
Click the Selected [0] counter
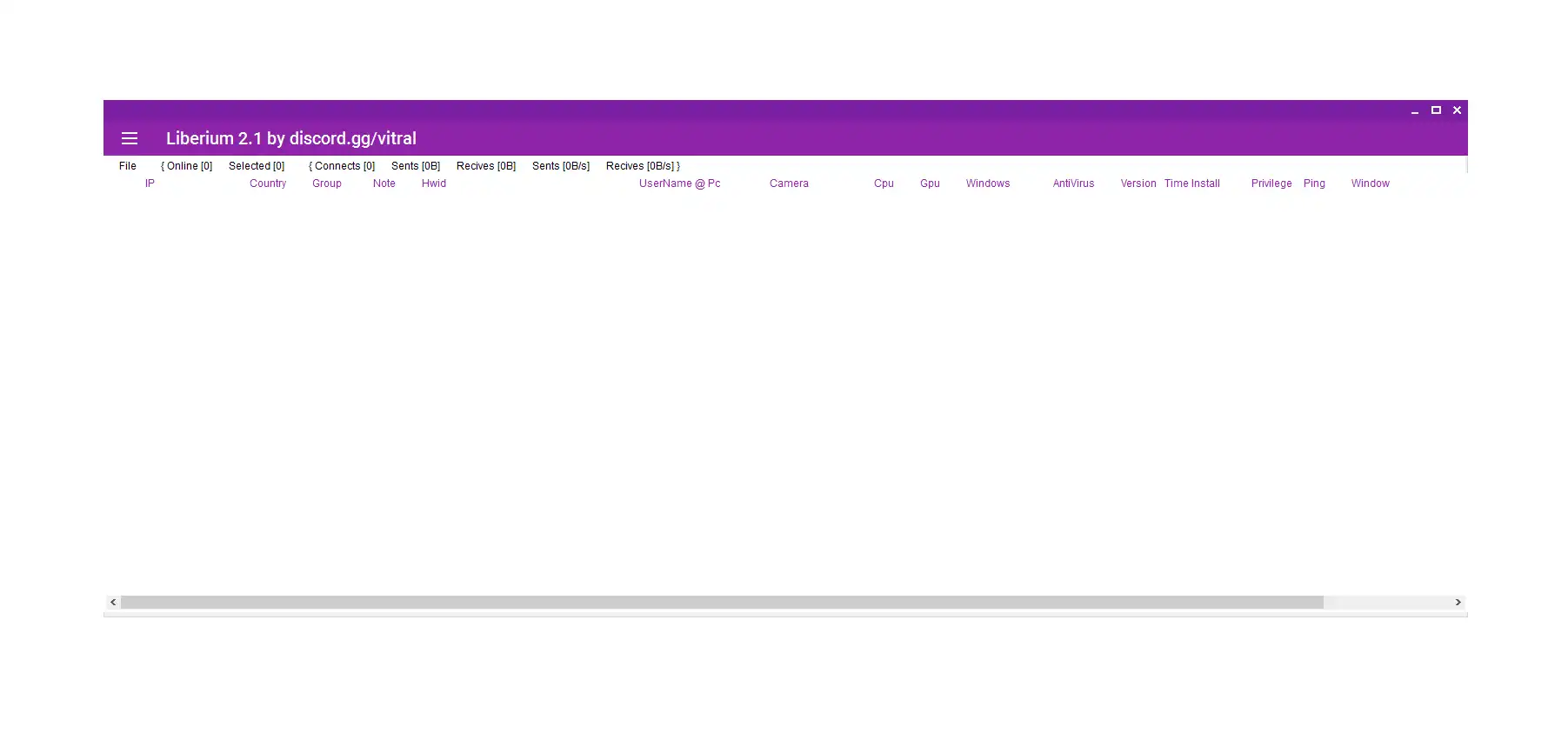point(257,166)
